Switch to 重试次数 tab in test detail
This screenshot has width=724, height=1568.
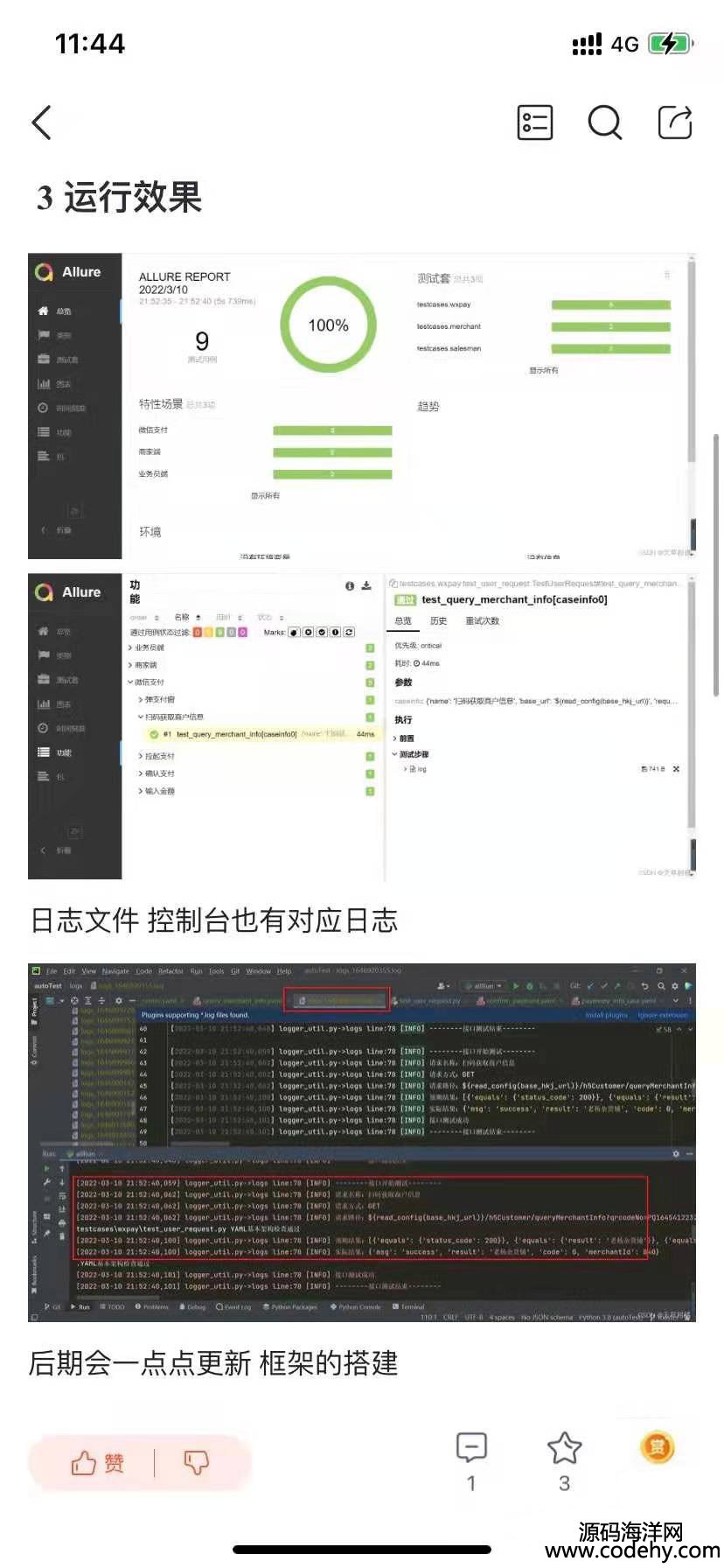482,620
